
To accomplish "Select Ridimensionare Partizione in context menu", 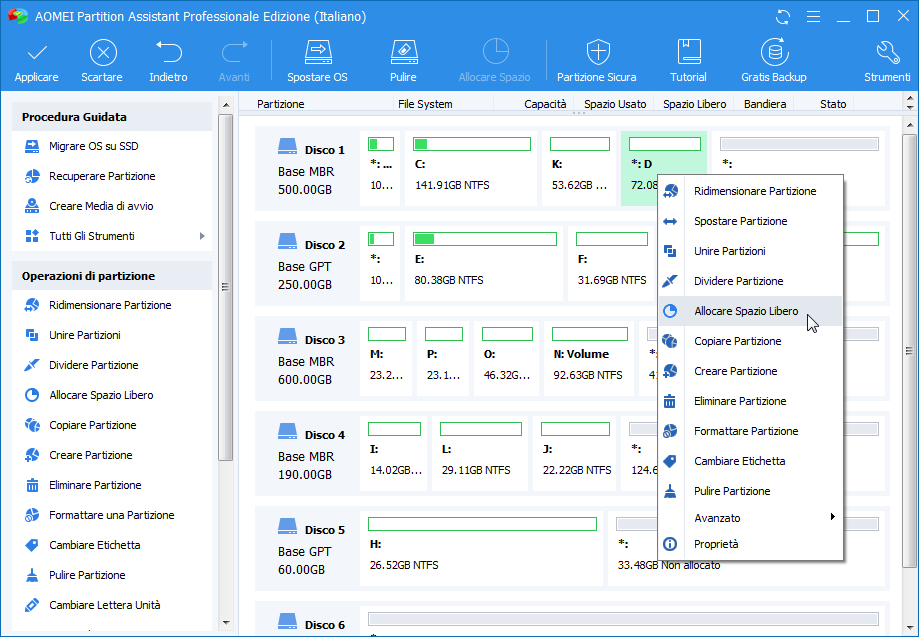I will pos(754,191).
